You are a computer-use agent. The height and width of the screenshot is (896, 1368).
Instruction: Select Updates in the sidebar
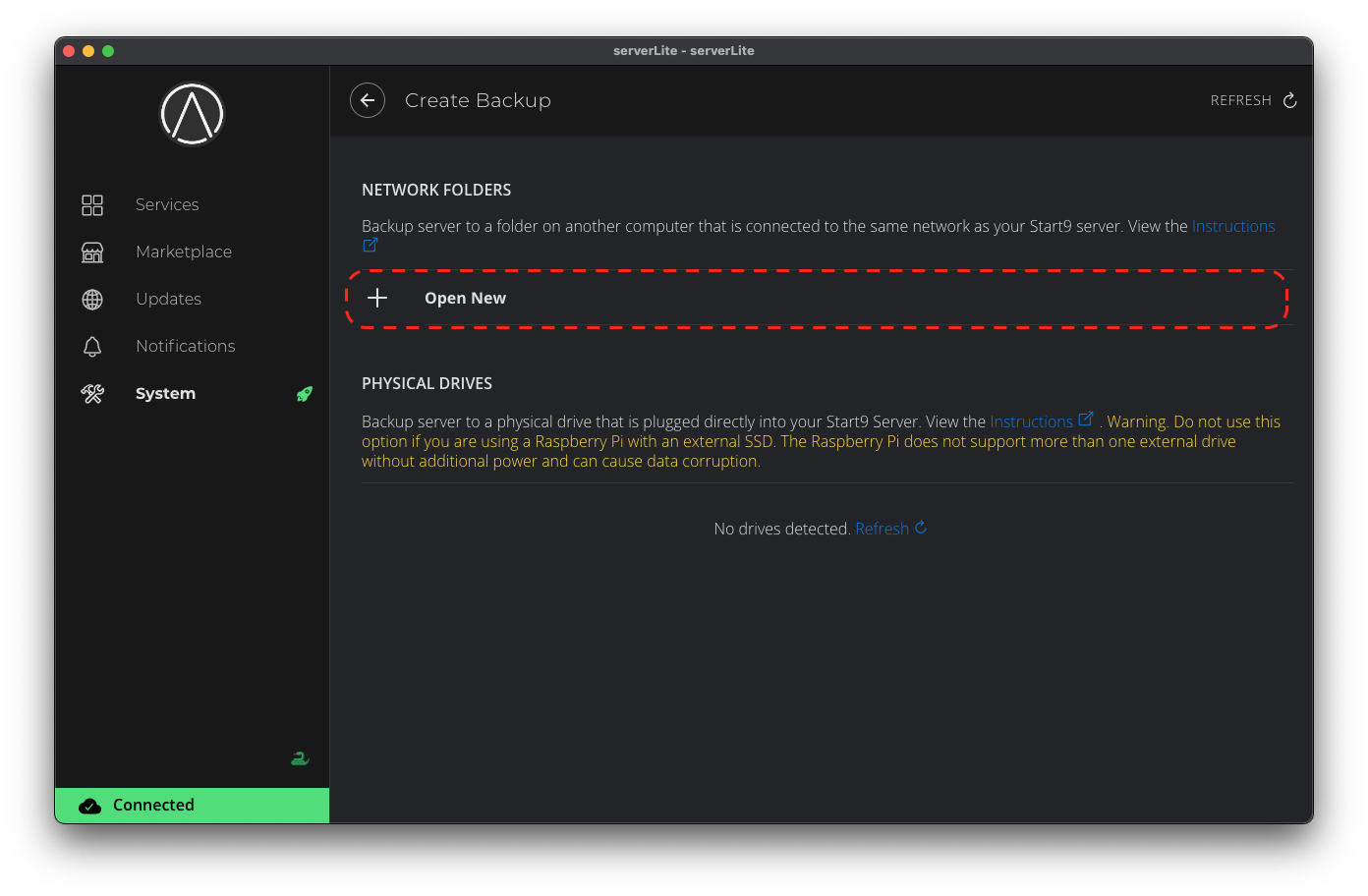tap(168, 299)
